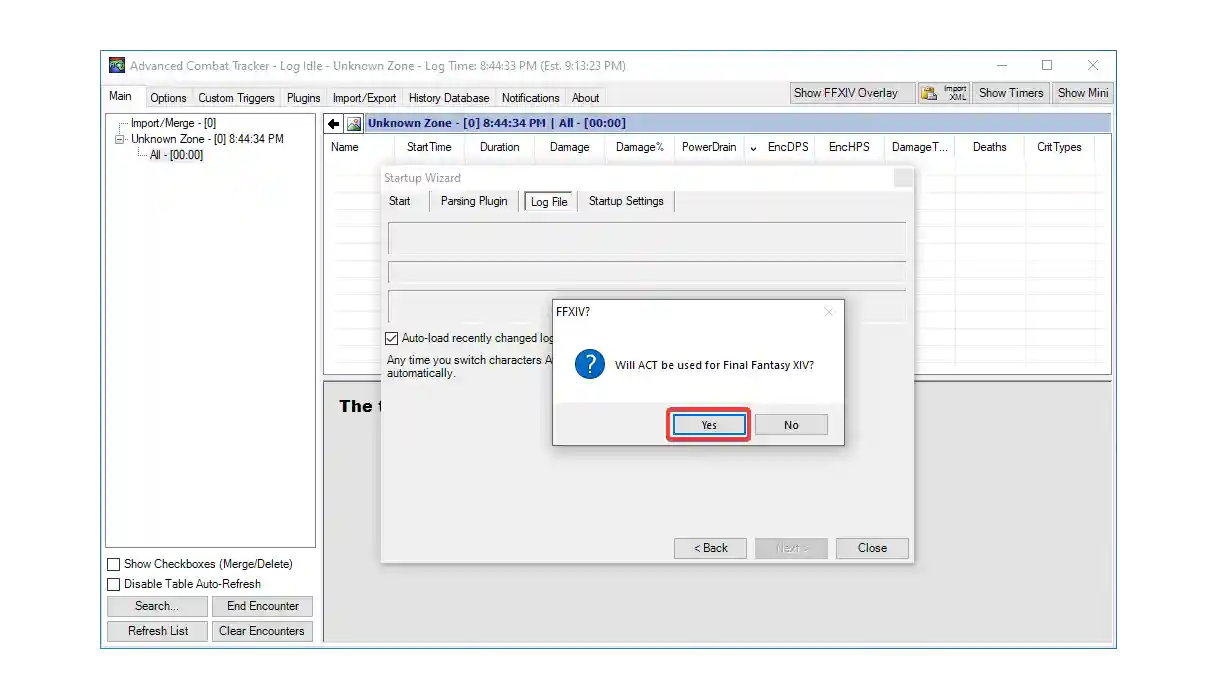Open the FFXIV Overlay via Show FFXIV Overlay
Screen dimensions: 1217x699
[x=851, y=92]
